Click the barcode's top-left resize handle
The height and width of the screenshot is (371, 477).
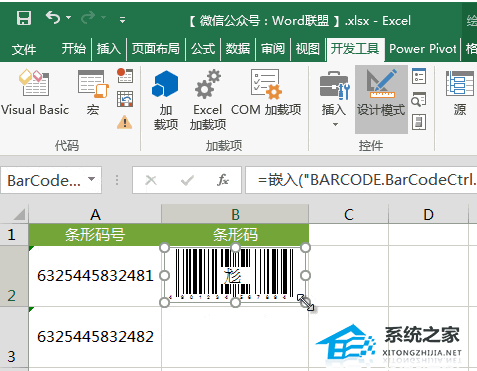coord(165,248)
